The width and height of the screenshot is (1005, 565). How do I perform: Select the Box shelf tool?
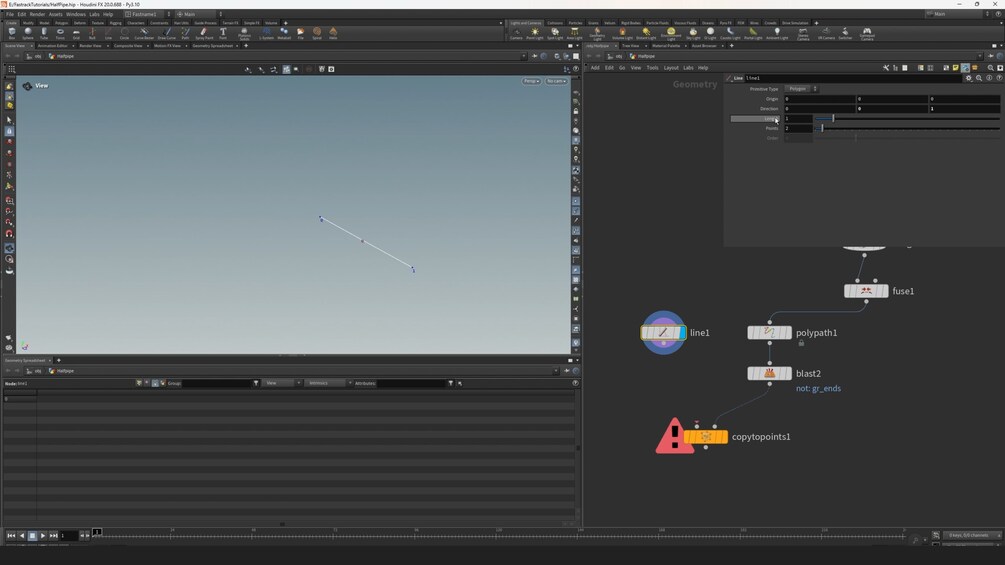point(12,33)
